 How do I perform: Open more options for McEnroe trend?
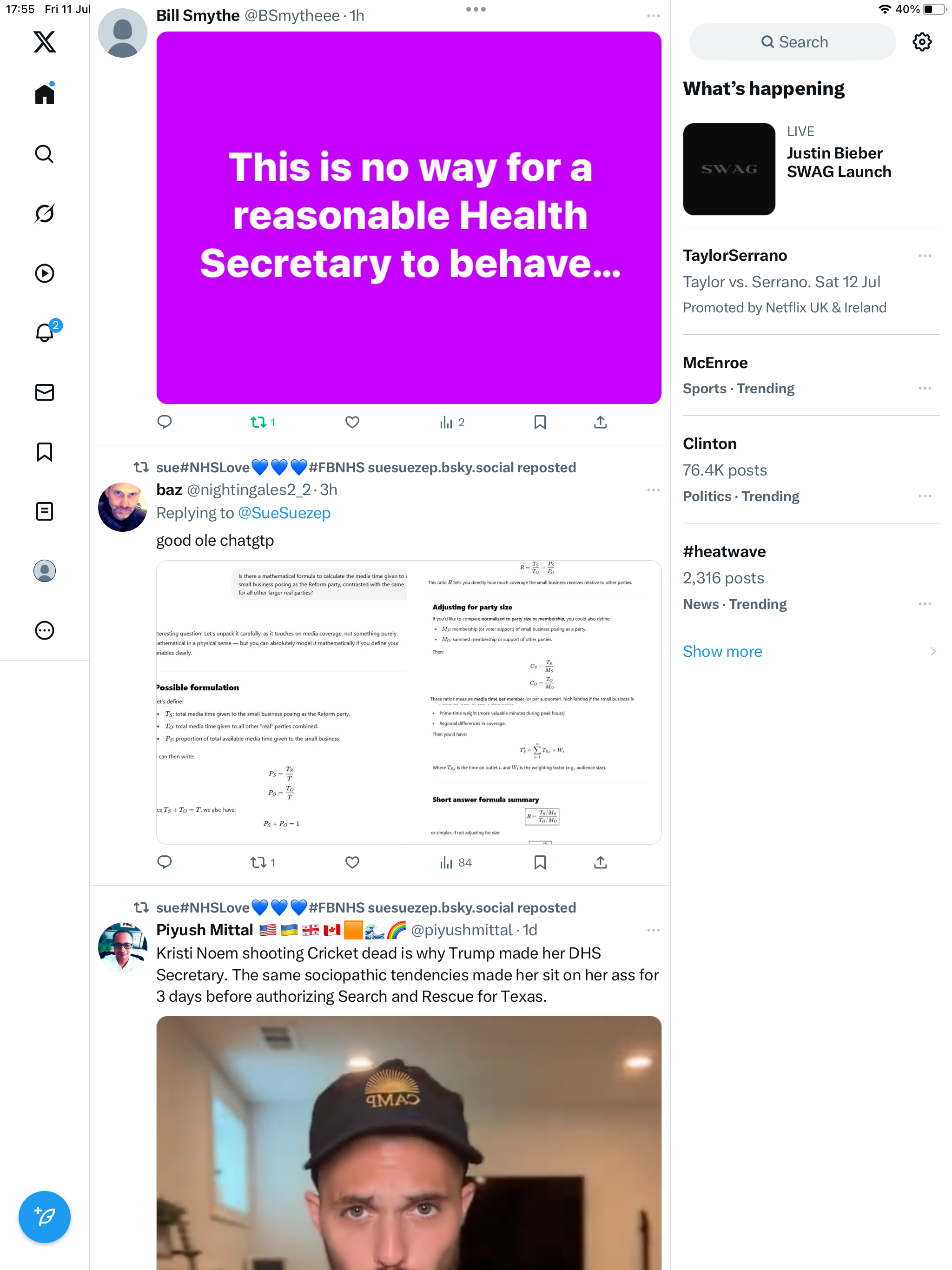925,388
